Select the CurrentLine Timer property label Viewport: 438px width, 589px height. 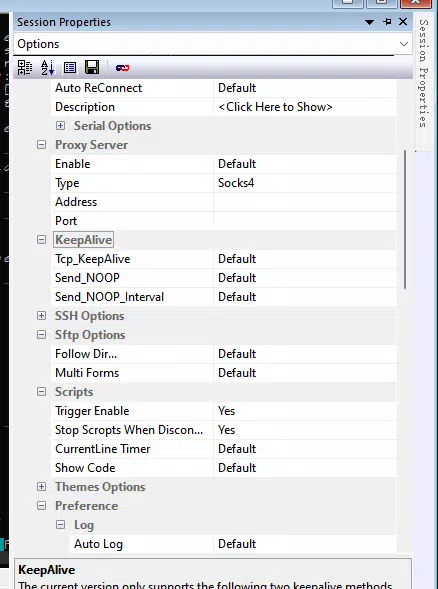[x=103, y=449]
